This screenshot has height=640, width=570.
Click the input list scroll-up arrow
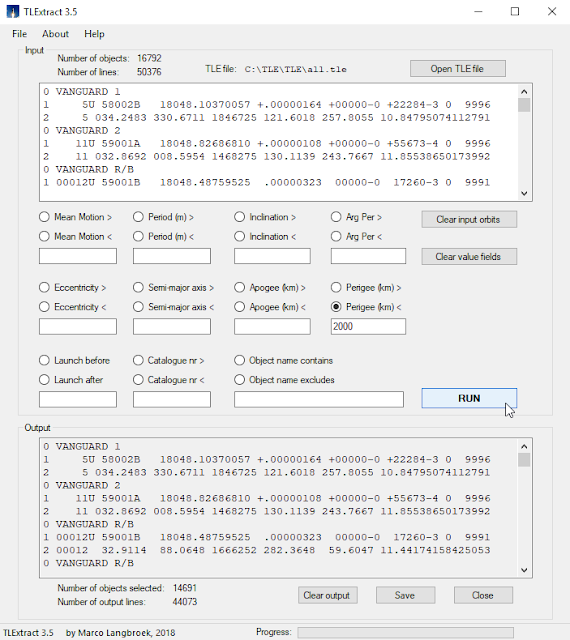(x=524, y=92)
